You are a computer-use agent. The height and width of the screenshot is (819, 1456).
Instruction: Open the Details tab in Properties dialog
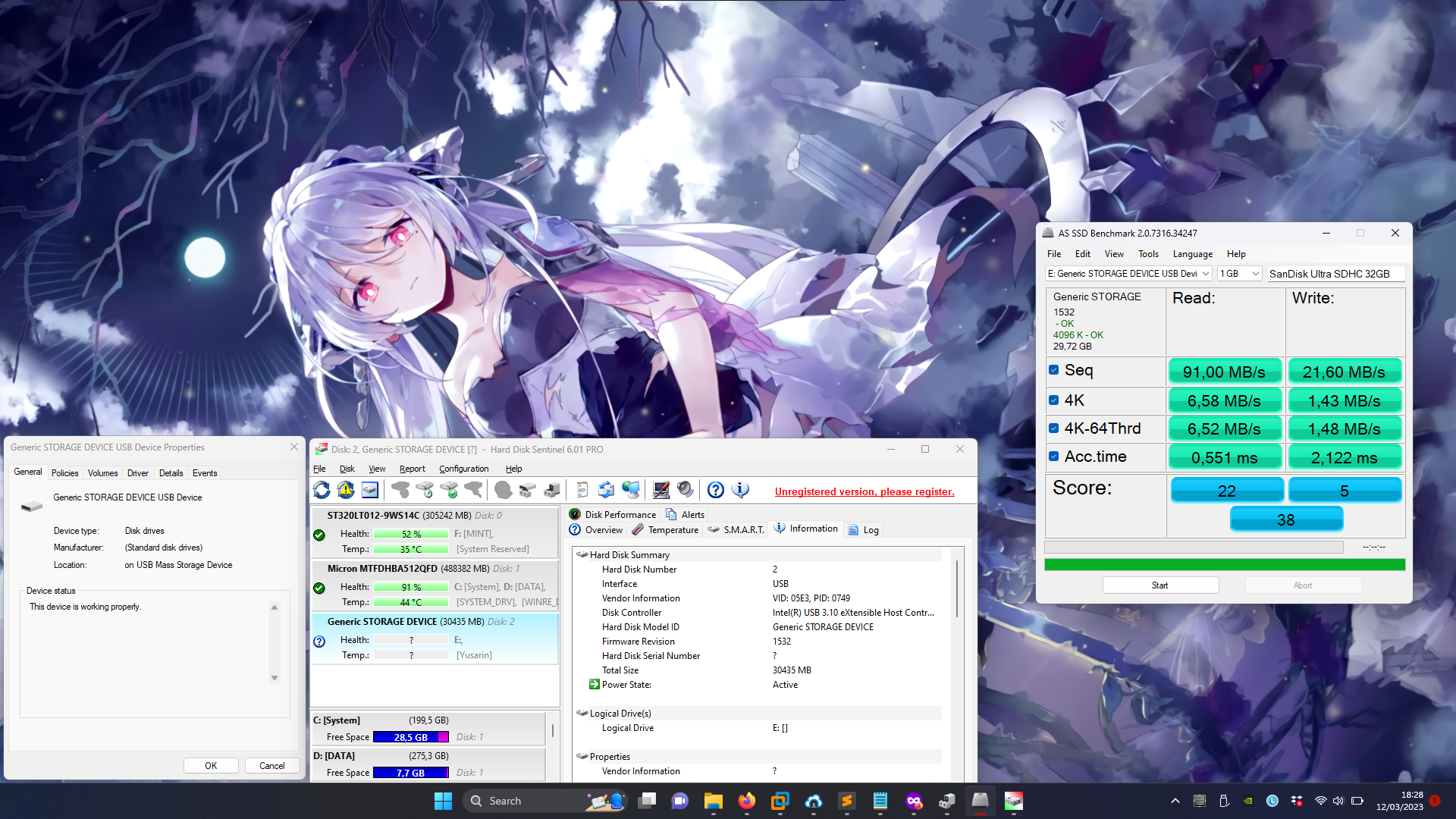point(171,473)
